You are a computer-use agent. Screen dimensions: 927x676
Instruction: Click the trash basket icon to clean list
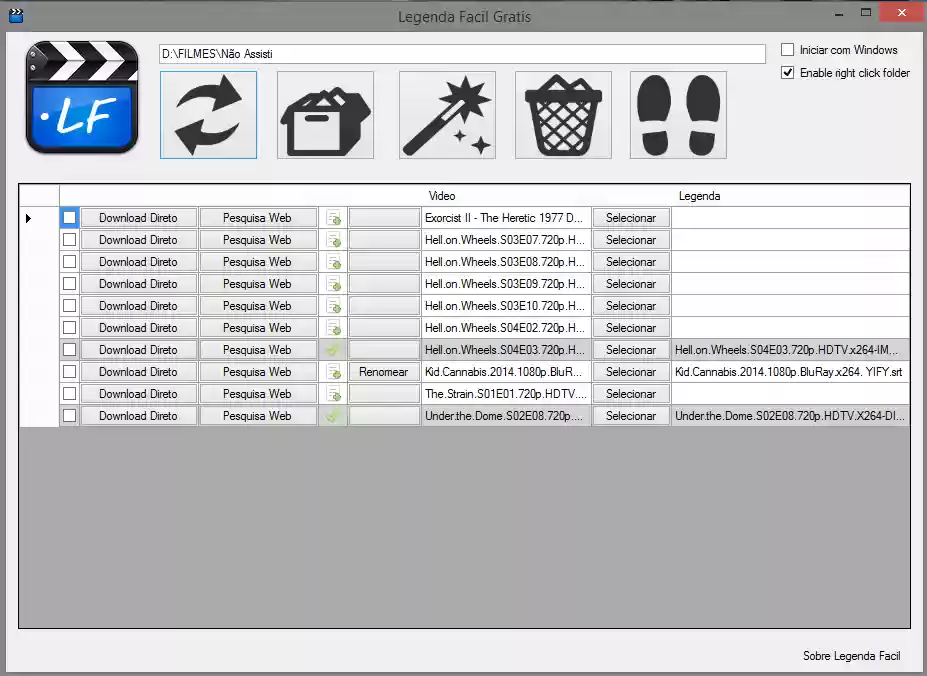point(562,115)
